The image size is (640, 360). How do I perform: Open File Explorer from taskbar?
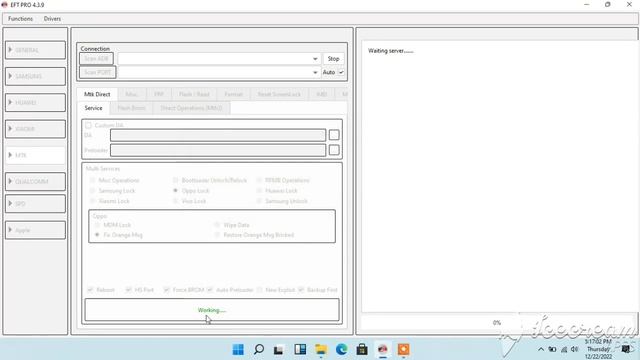coord(321,349)
